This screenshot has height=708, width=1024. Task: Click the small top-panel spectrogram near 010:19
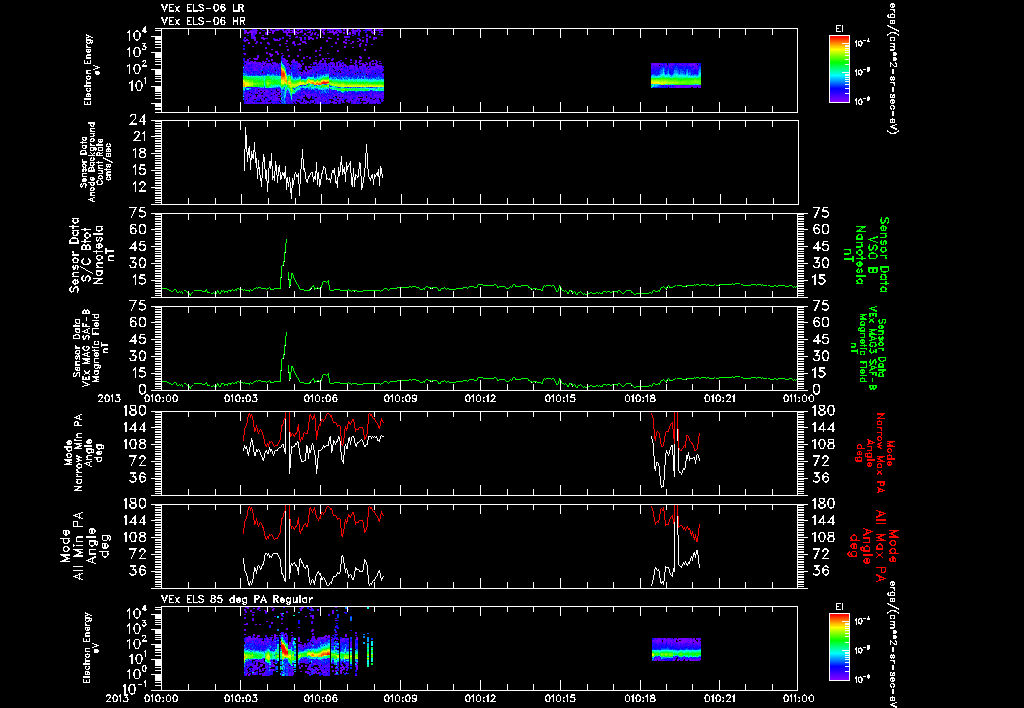(676, 75)
